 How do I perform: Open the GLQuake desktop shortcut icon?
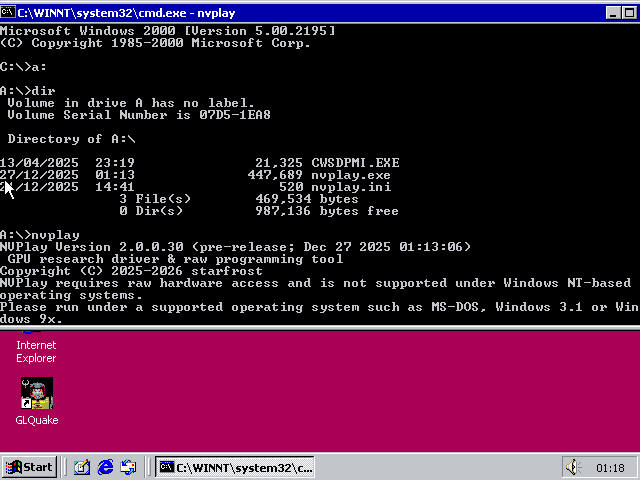point(36,393)
